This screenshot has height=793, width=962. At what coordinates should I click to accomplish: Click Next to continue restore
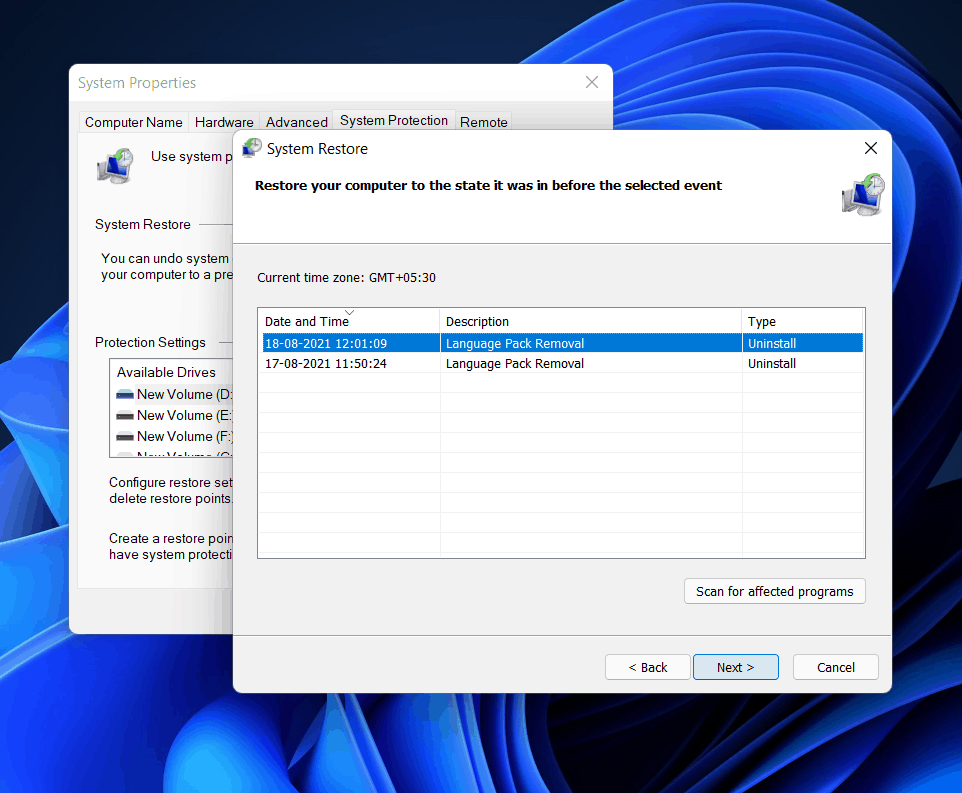point(736,667)
